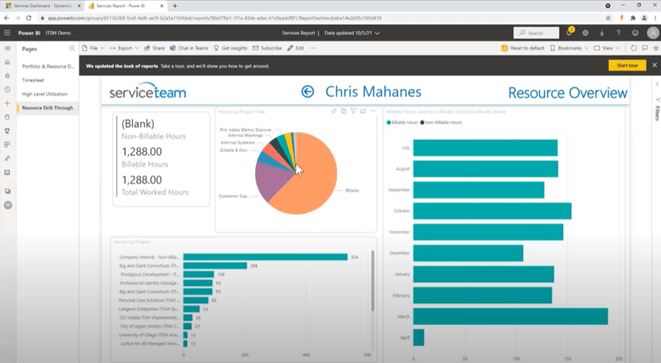Click the Start tour button

point(627,65)
